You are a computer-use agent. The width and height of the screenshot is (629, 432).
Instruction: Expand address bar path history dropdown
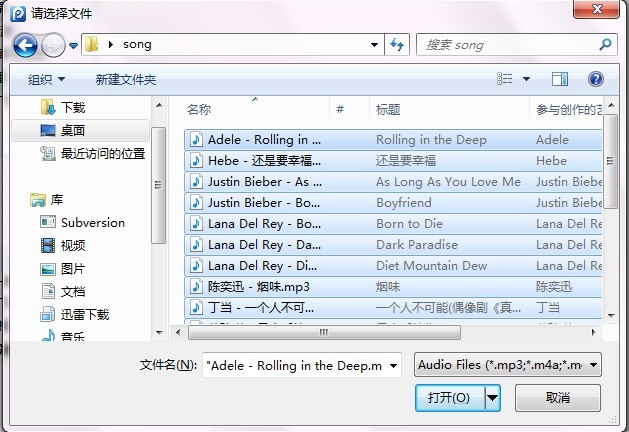coord(374,45)
